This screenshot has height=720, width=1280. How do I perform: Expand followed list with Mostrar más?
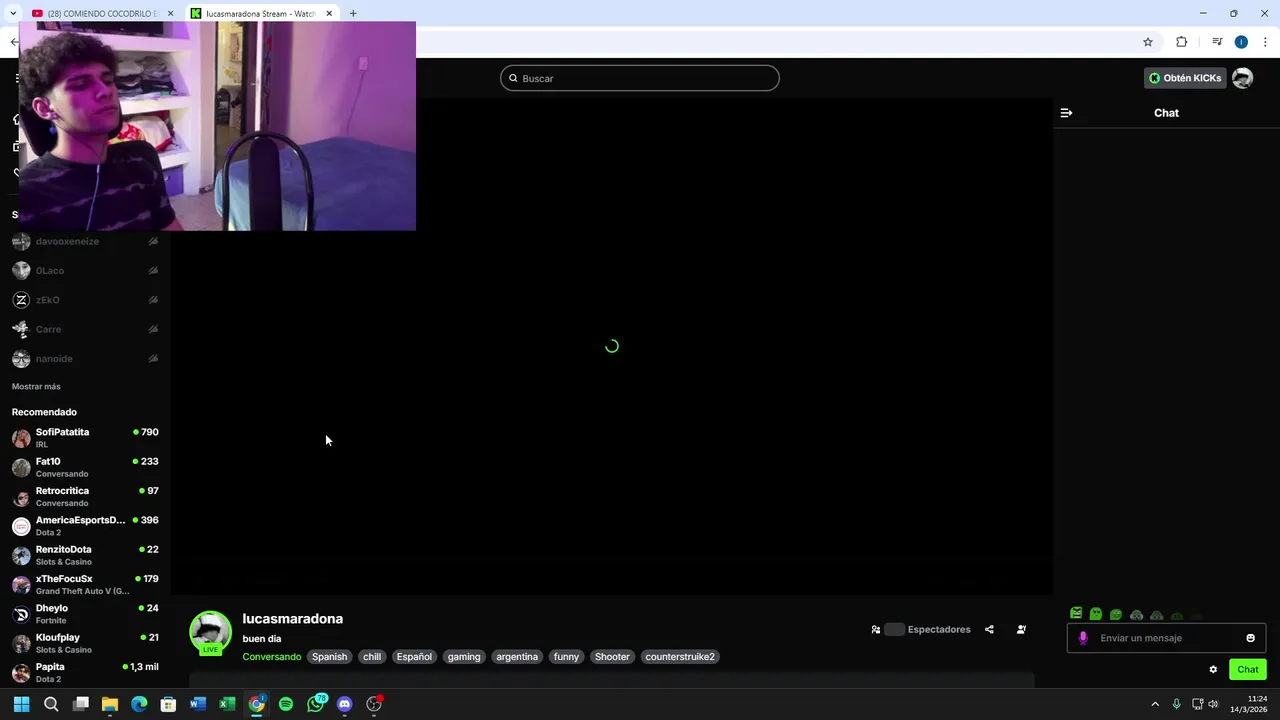[36, 386]
